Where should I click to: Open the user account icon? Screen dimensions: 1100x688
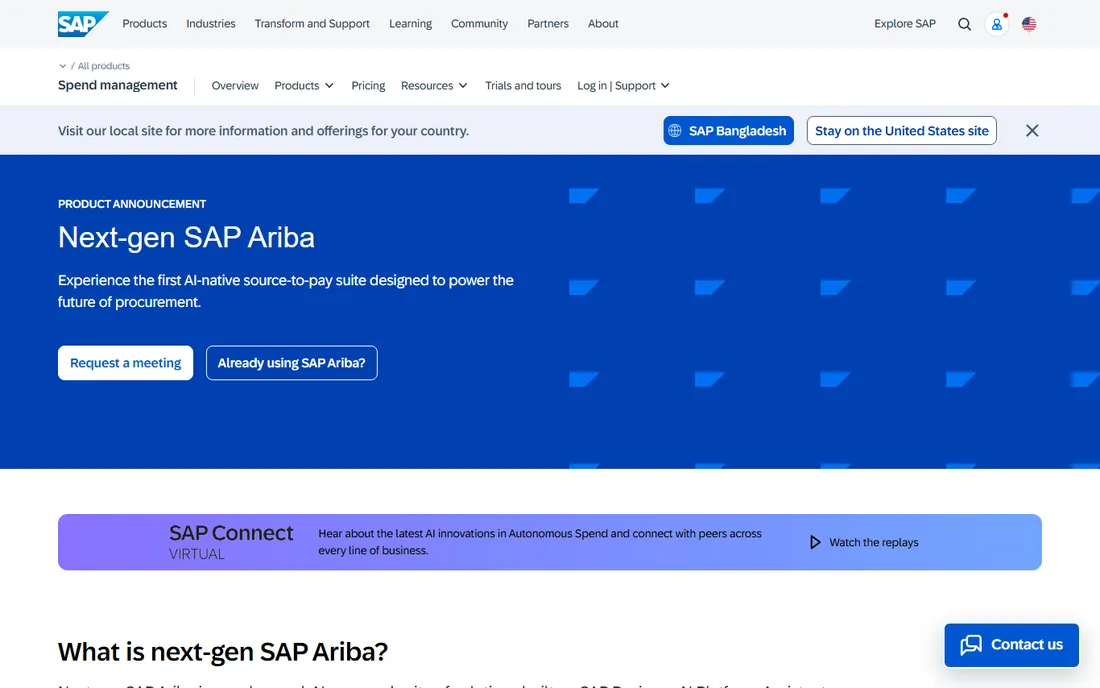pos(996,24)
